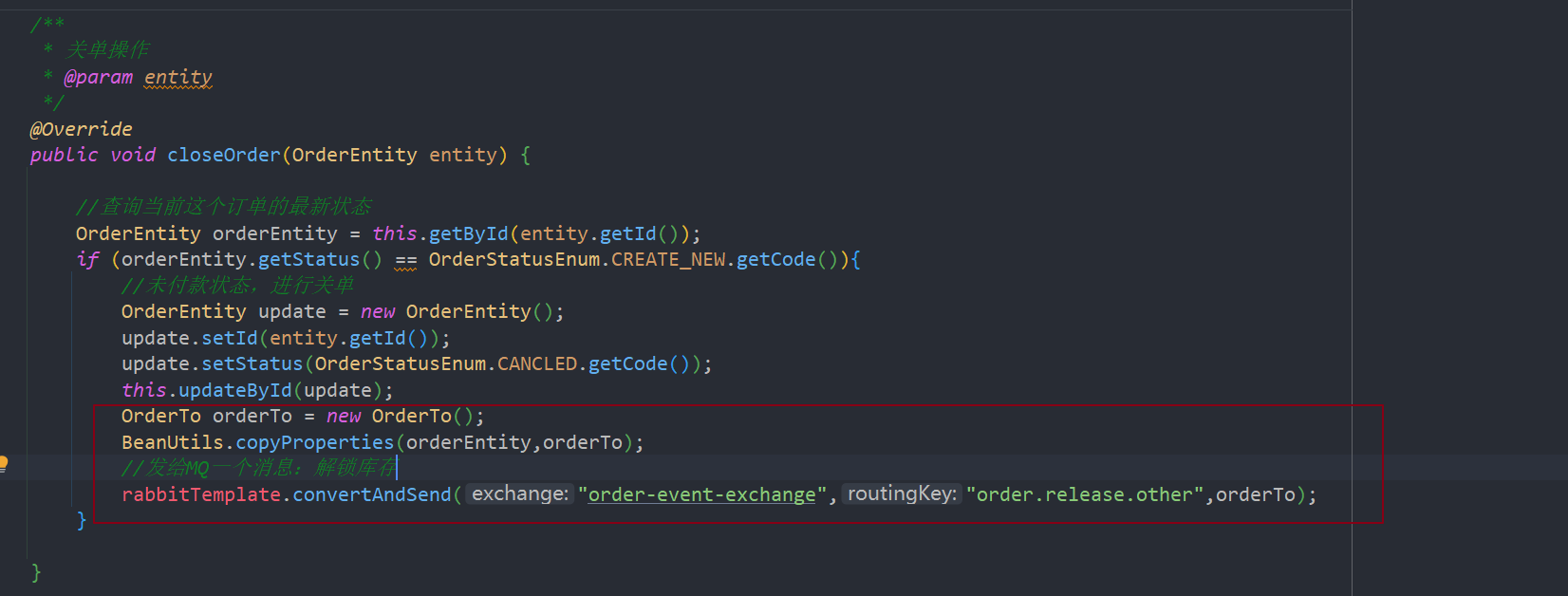Click the void keyword
1568x596 pixels.
click(x=133, y=155)
